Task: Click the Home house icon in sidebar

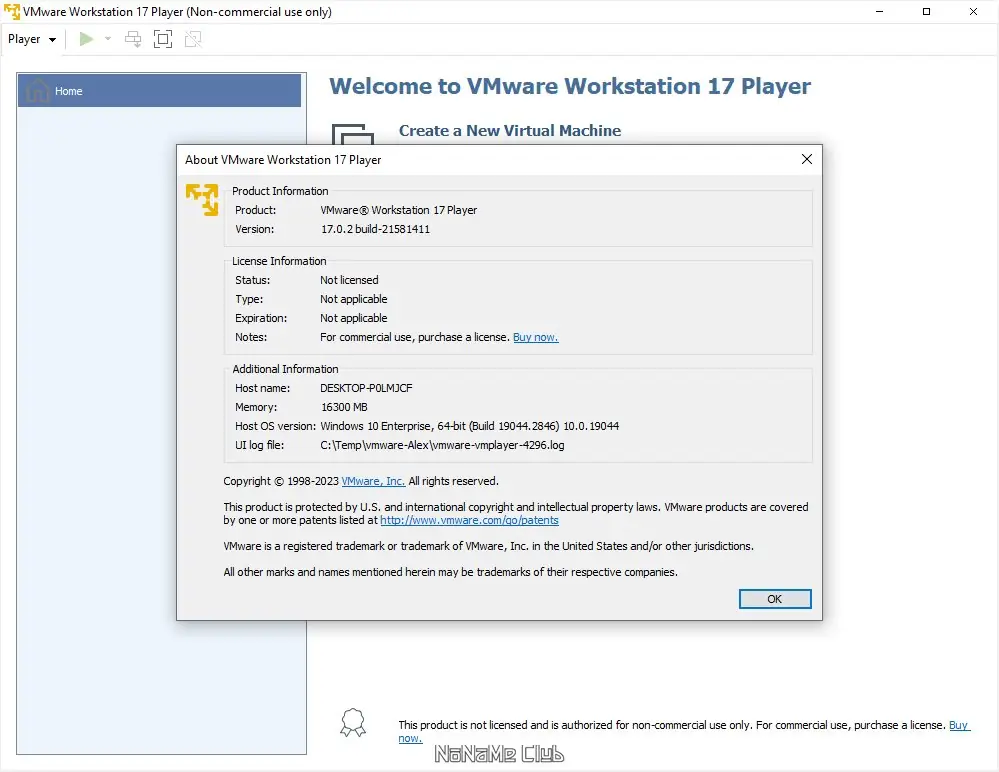Action: click(37, 90)
